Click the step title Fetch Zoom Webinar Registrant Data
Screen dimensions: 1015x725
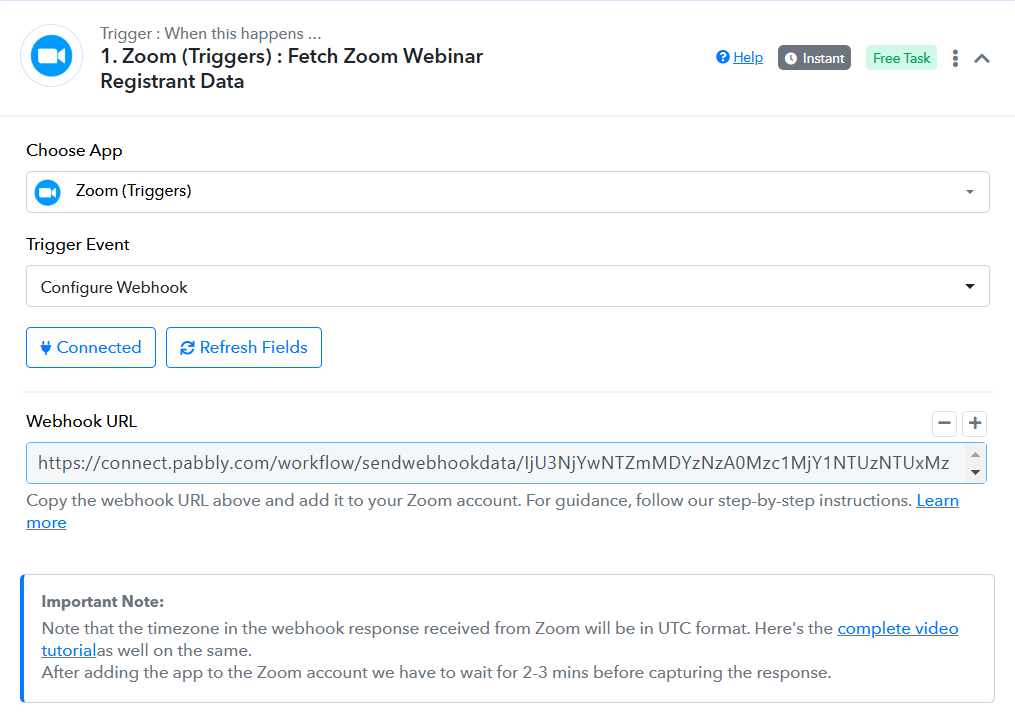point(291,69)
